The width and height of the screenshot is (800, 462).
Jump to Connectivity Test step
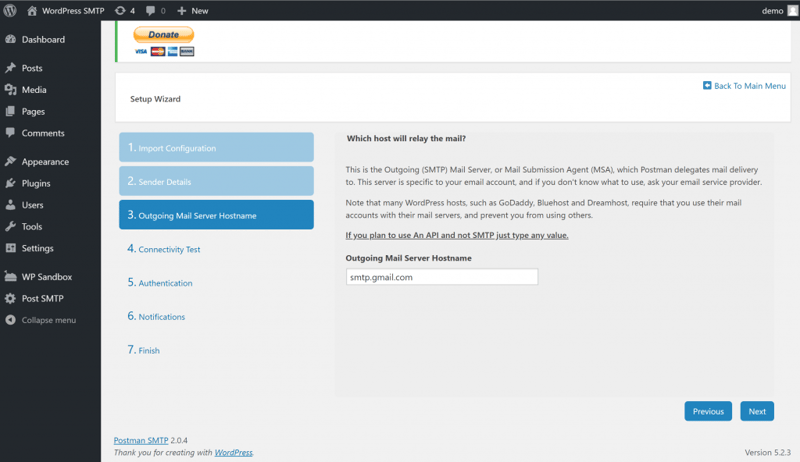[x=168, y=249]
